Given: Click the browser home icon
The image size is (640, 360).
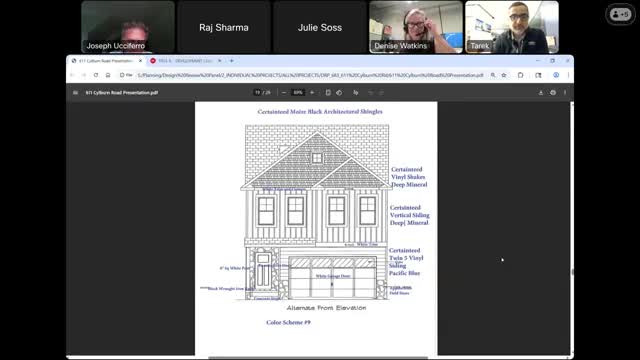Looking at the screenshot, I should tap(108, 75).
